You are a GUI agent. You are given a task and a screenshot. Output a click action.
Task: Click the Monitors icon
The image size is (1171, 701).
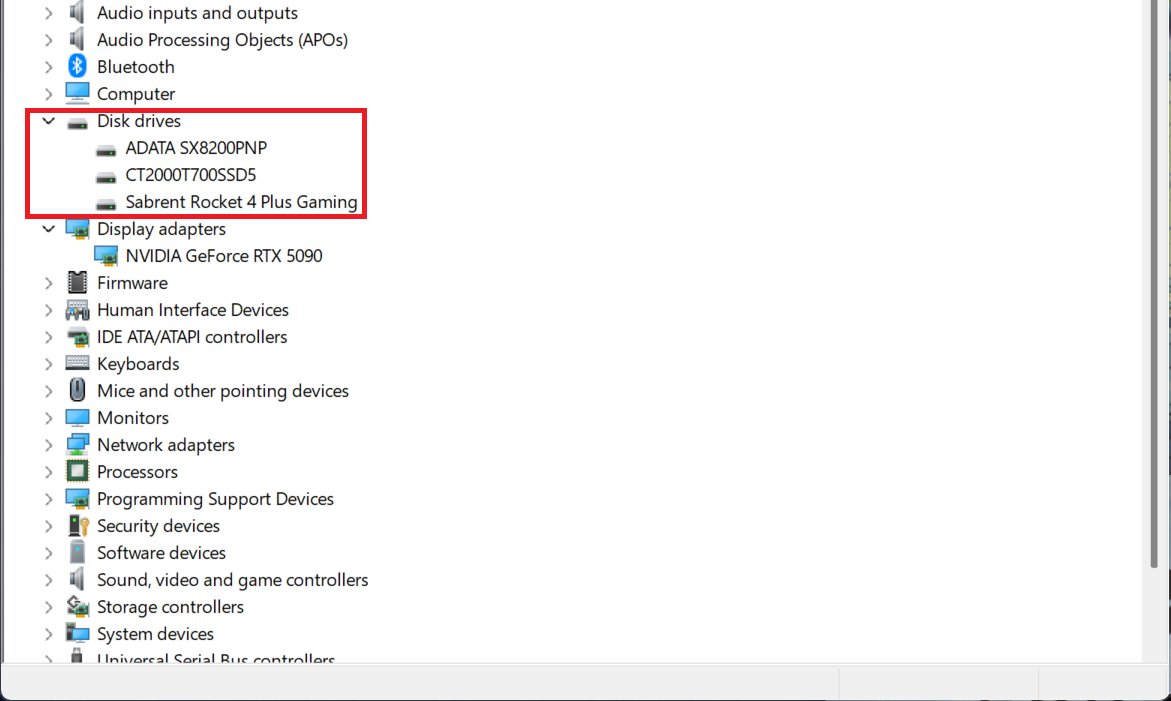pos(77,417)
